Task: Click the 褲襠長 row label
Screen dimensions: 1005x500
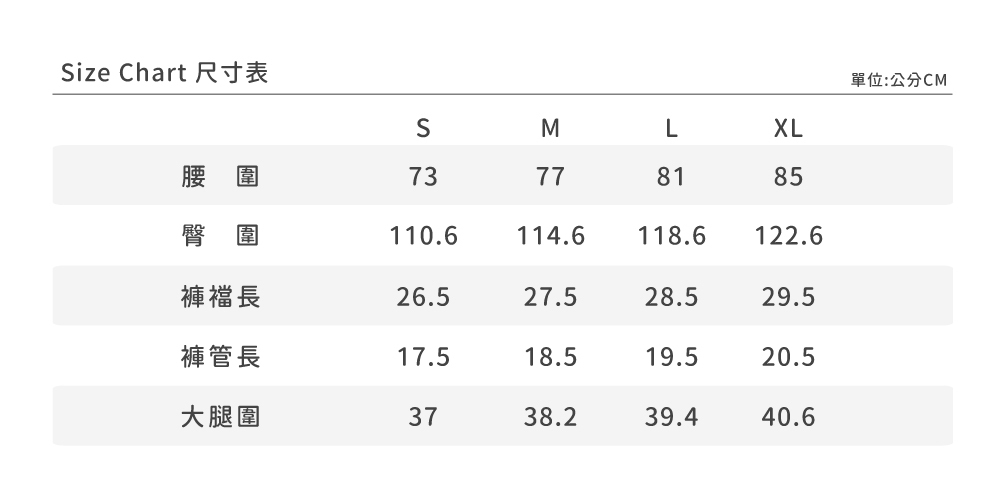Action: click(221, 296)
